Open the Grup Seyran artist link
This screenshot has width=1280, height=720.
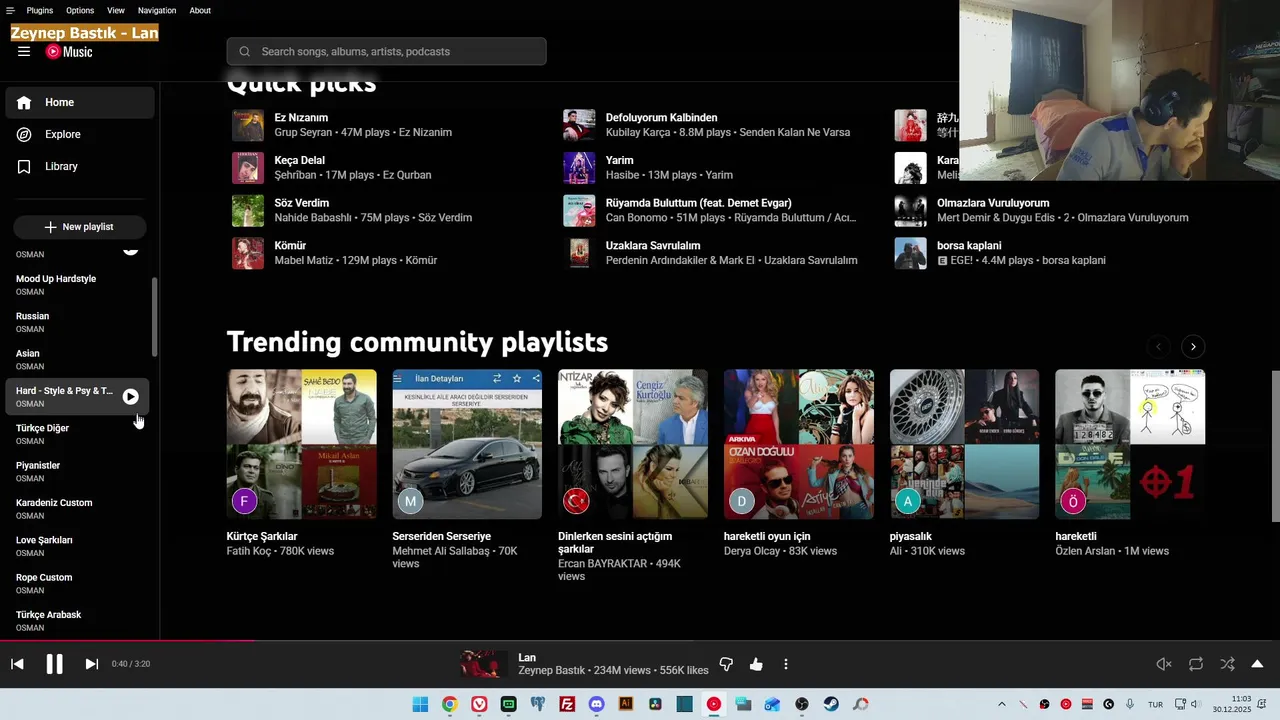click(303, 132)
